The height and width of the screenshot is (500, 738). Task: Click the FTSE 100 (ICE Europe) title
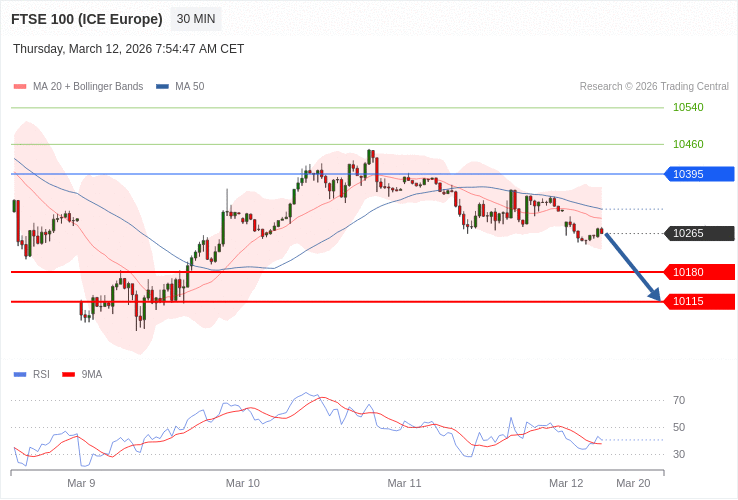(87, 19)
